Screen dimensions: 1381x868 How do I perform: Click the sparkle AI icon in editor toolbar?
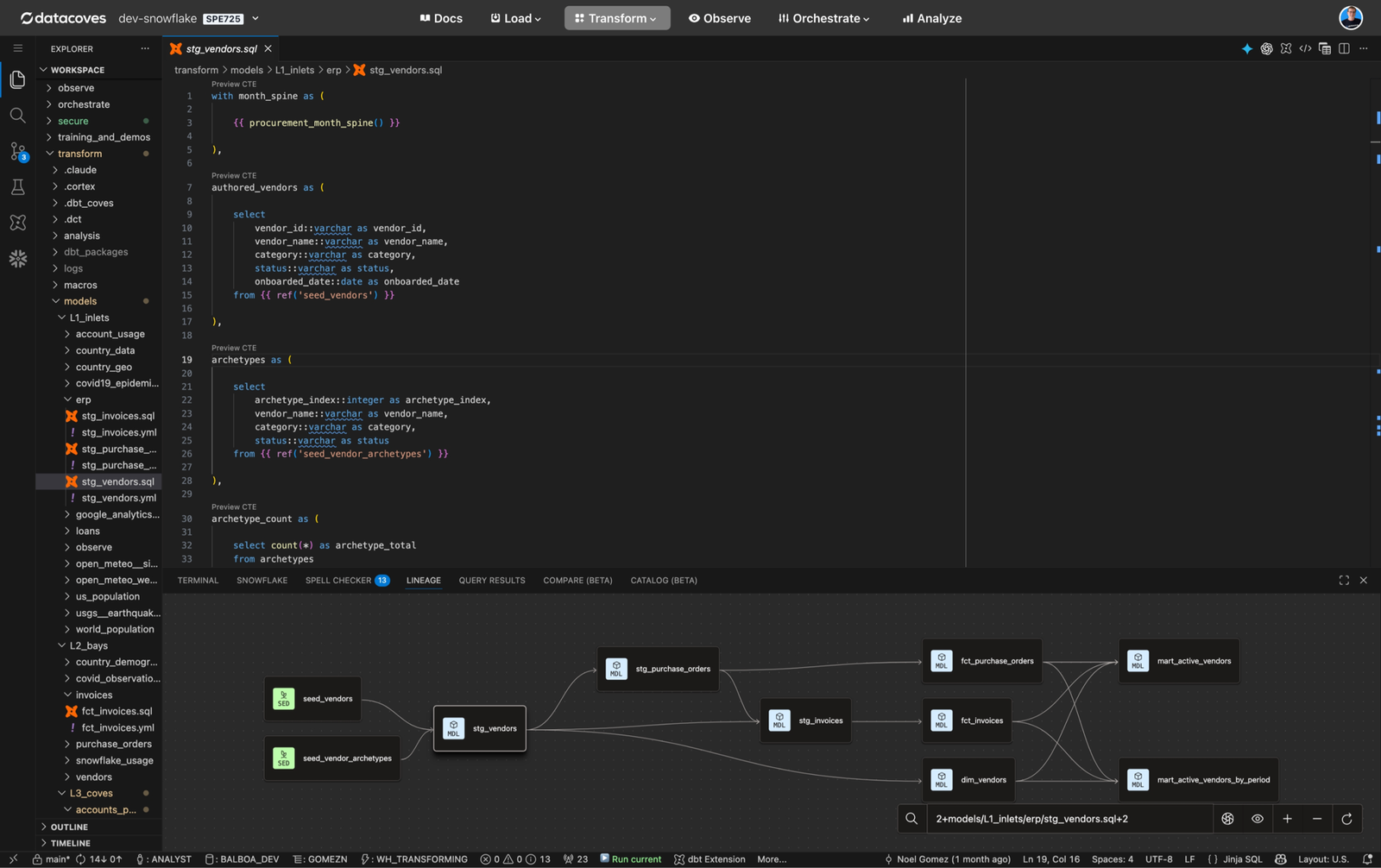[x=1247, y=49]
